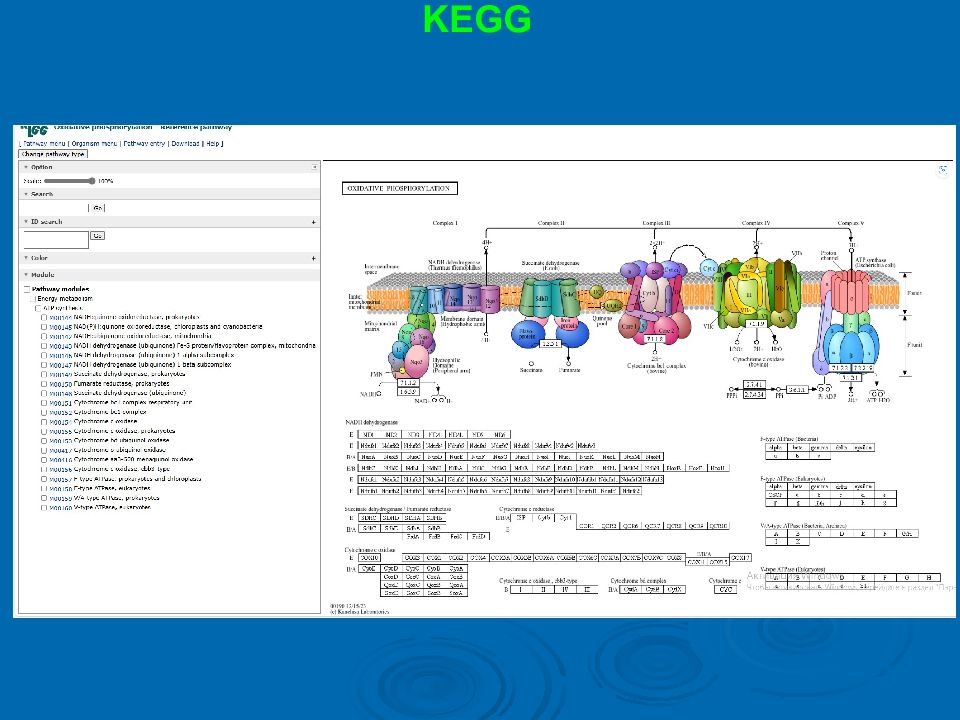This screenshot has width=960, height=720.
Task: Click the NADH dehydrogenase gene table heading
Action: (371, 422)
